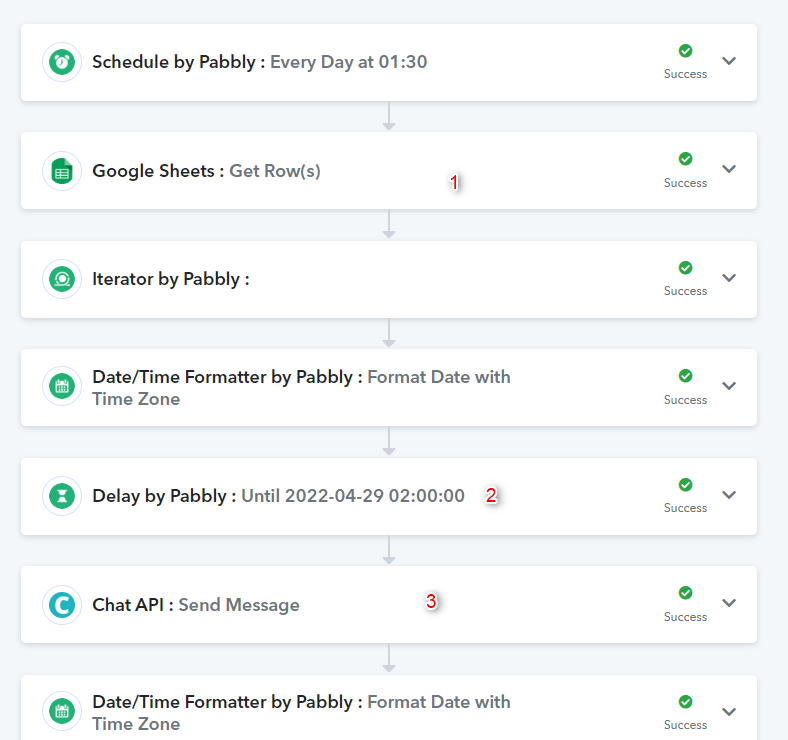The image size is (788, 740).
Task: Open the Chat API : Send Message title
Action: [195, 605]
